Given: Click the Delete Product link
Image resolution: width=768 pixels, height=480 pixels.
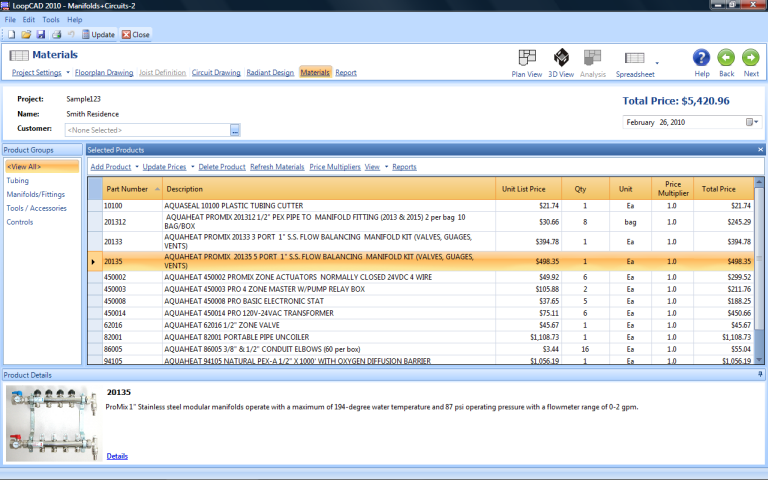Looking at the screenshot, I should click(222, 167).
